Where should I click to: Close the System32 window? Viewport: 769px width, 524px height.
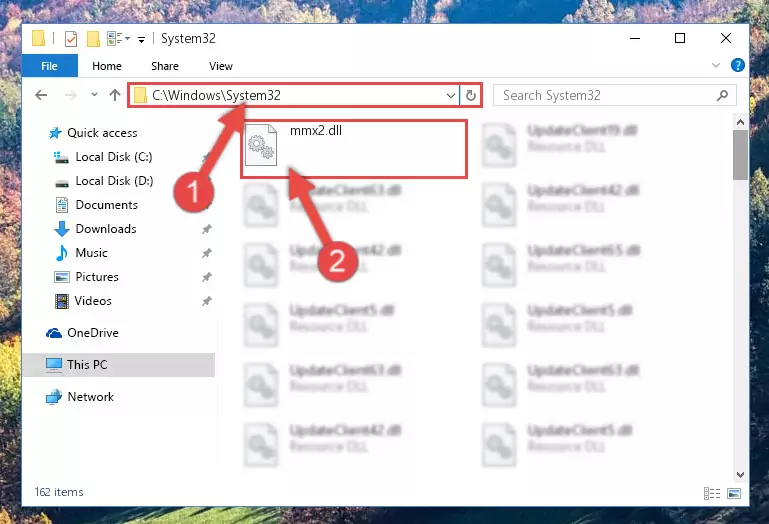click(x=726, y=38)
